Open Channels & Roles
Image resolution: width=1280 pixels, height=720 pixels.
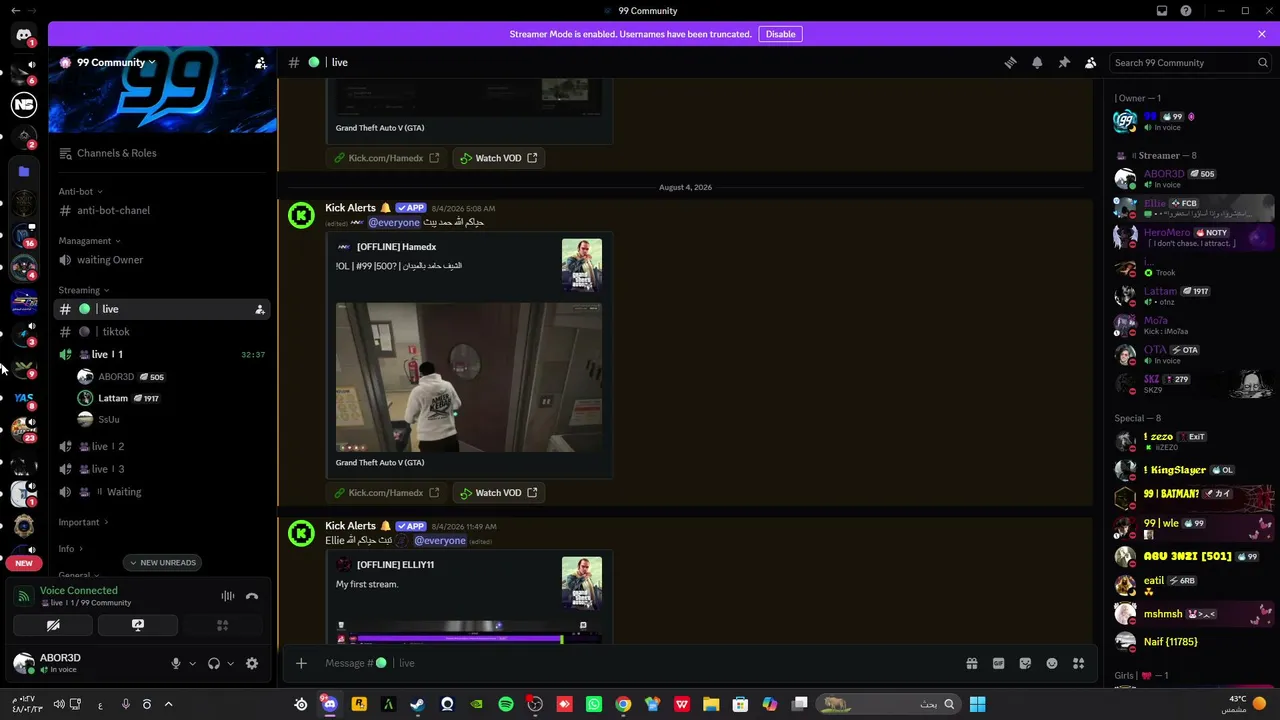point(160,153)
